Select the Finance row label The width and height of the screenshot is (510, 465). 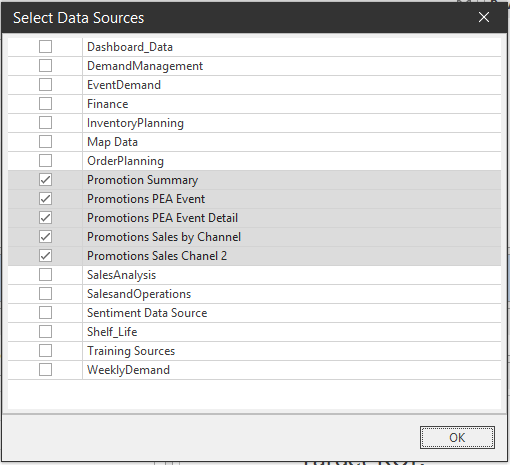[x=107, y=104]
